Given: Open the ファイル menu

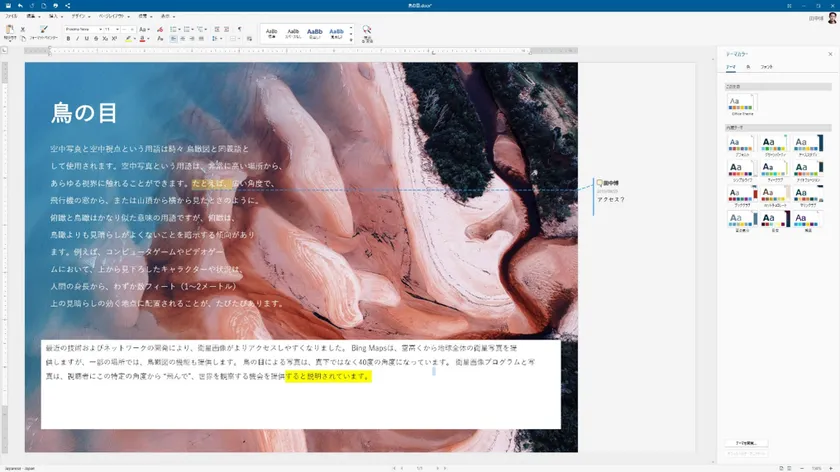Looking at the screenshot, I should [11, 16].
